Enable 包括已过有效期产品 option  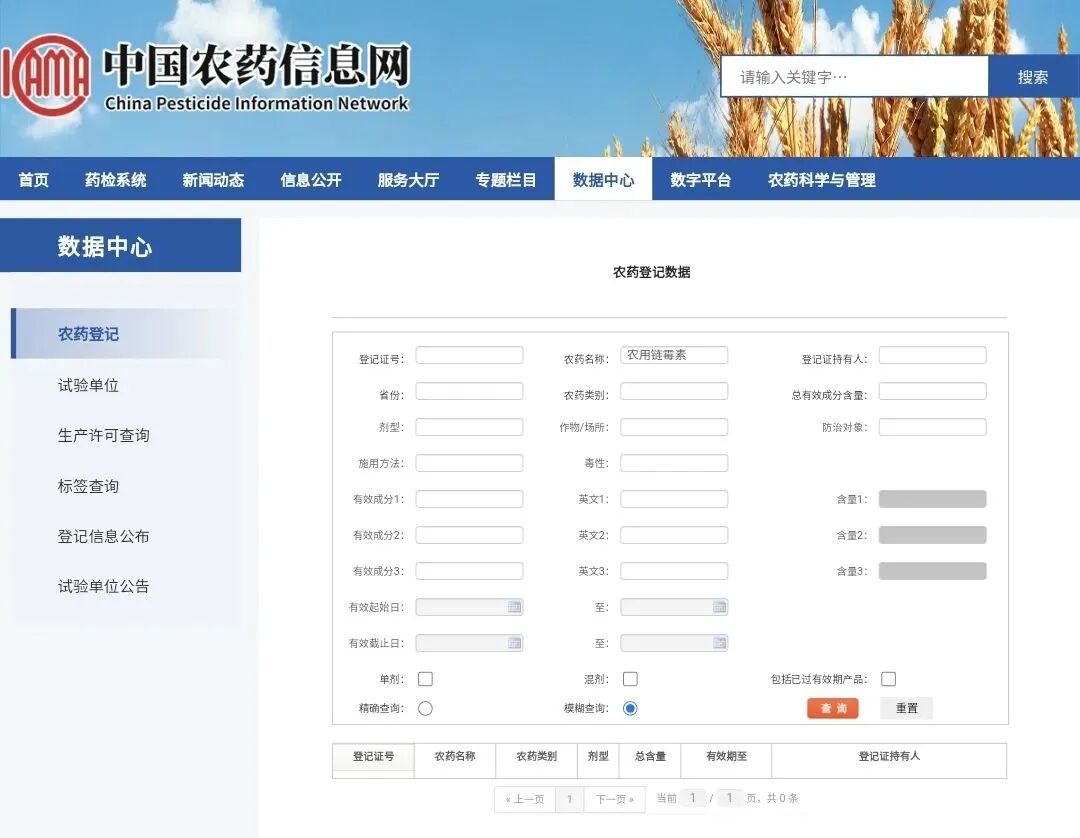[x=888, y=678]
